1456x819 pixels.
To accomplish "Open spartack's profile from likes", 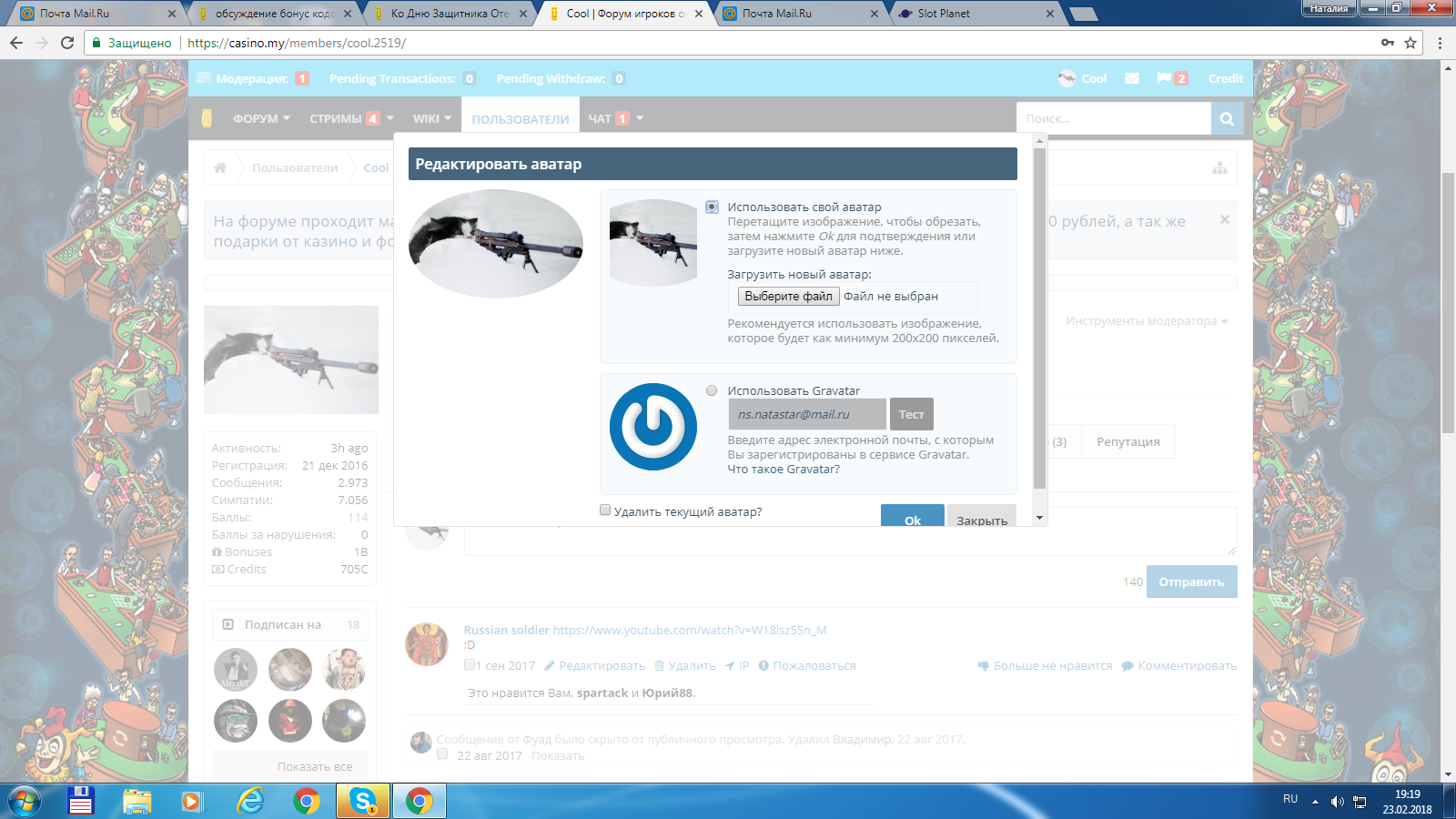I will coord(602,693).
